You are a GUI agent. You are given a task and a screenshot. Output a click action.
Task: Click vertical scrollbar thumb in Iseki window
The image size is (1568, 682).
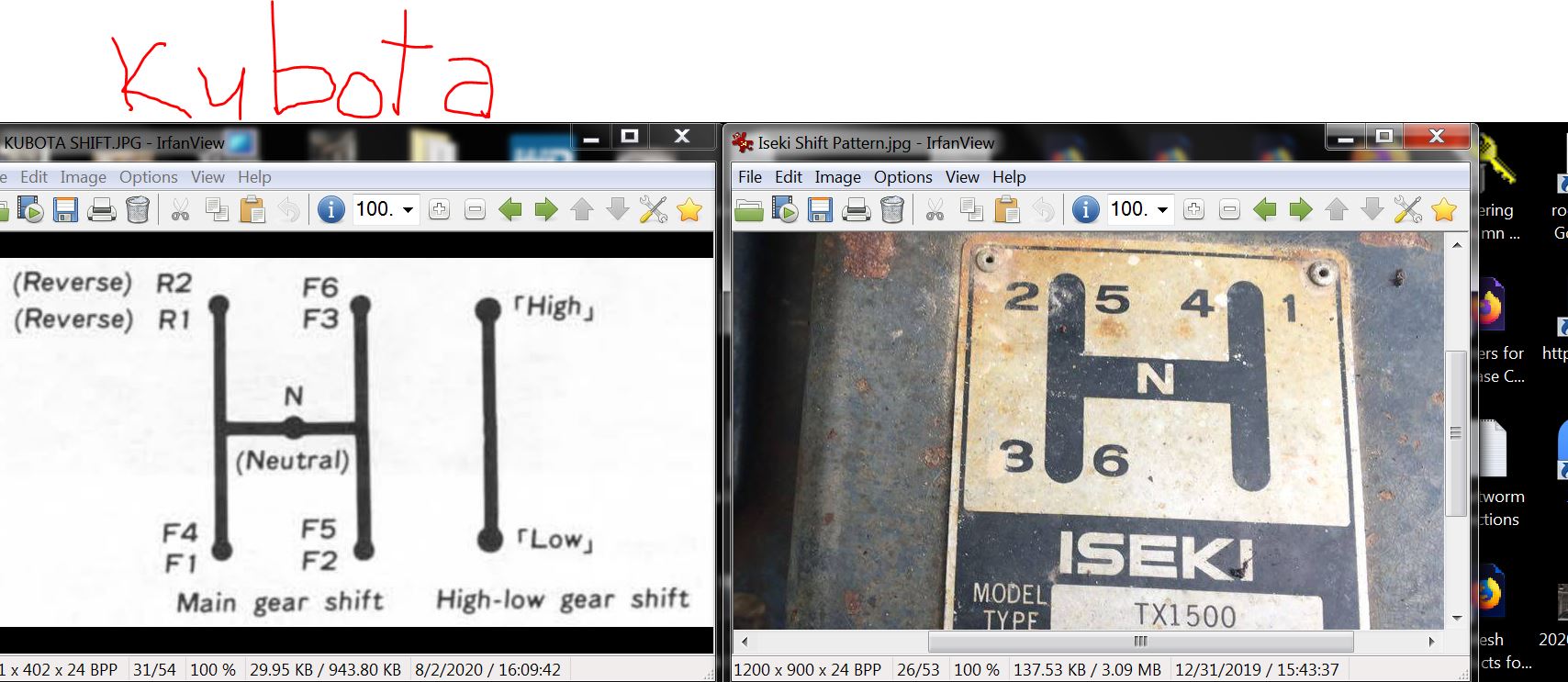[1456, 432]
